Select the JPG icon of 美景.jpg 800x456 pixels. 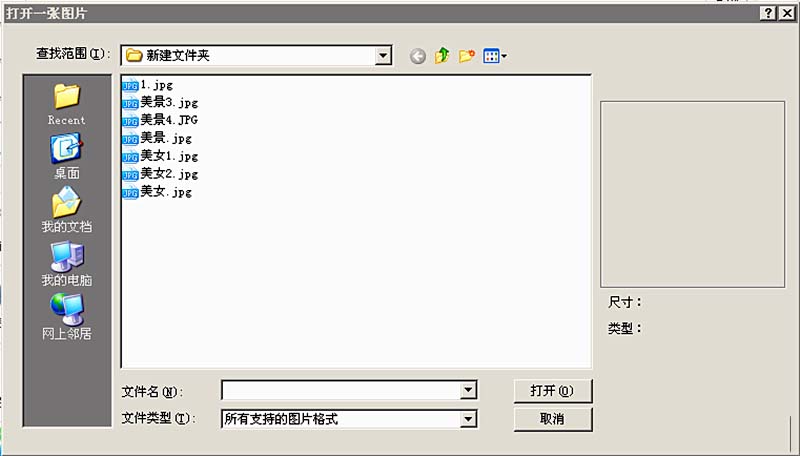[x=131, y=139]
